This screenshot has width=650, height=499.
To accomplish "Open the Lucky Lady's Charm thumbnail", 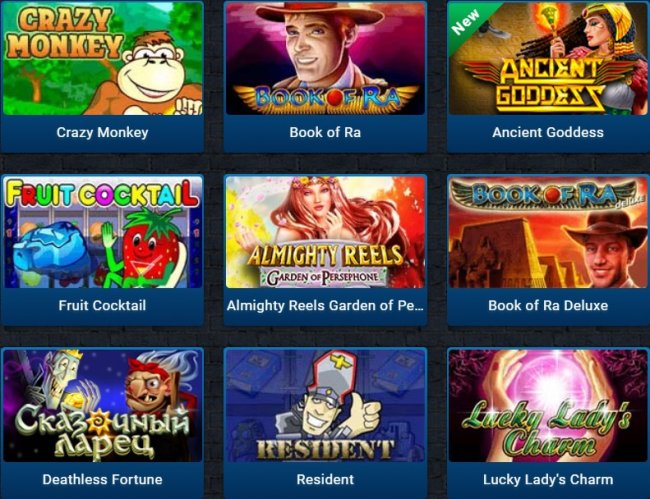I will click(x=548, y=406).
